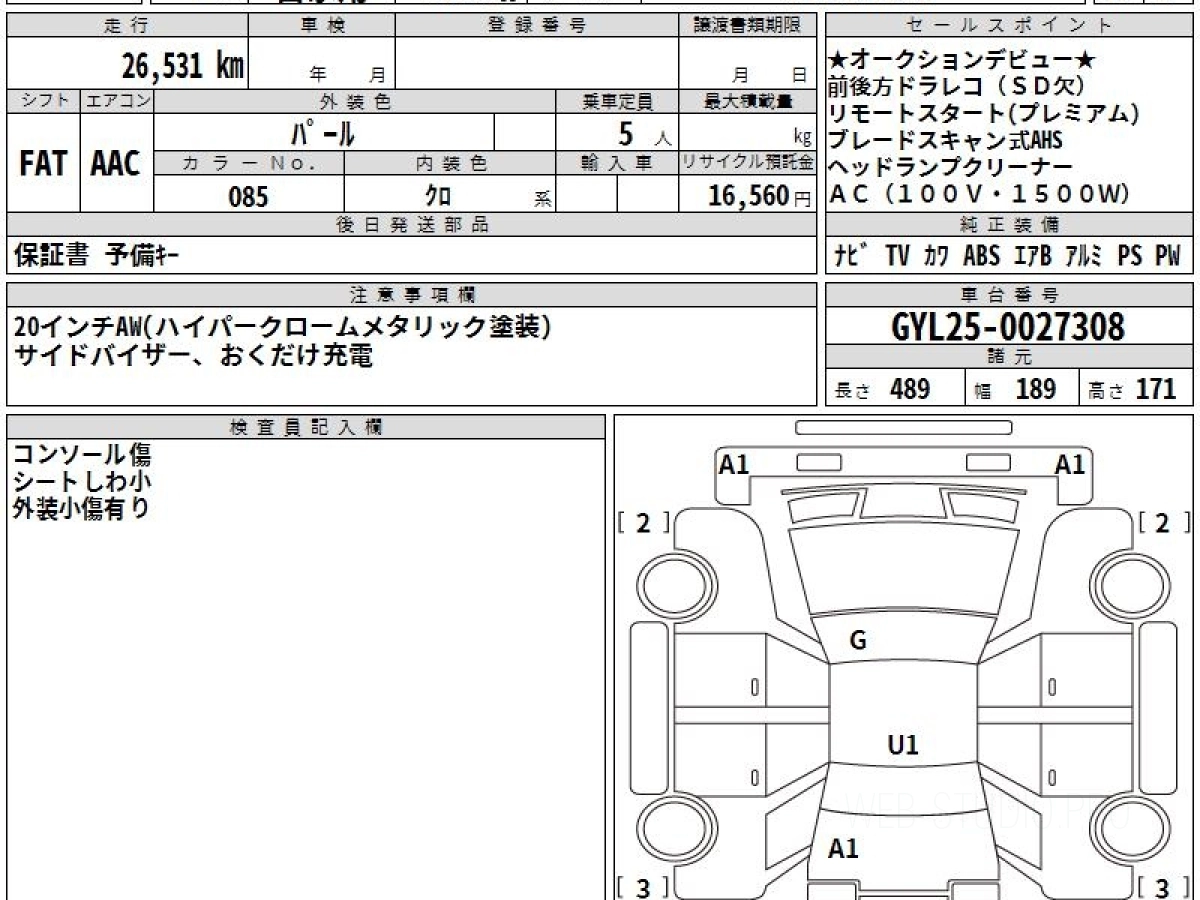Click the 最大積載量 header cell
The height and width of the screenshot is (900, 1200).
pos(747,101)
